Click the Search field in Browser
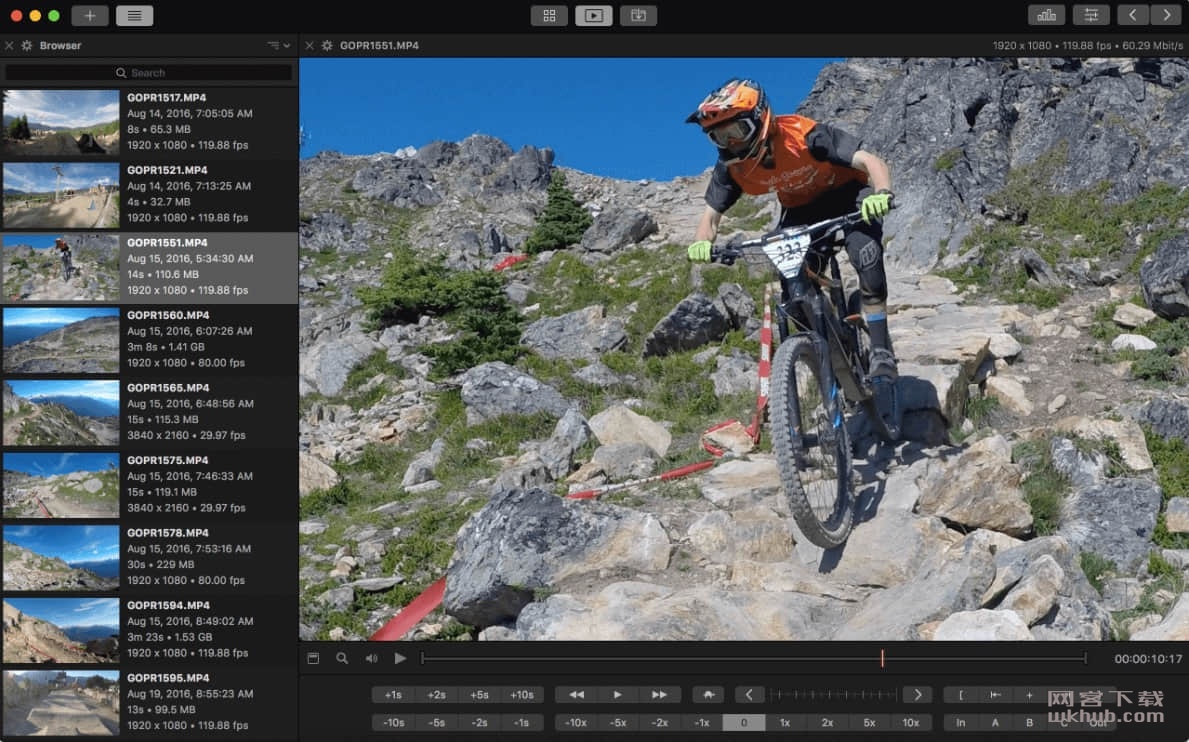Image resolution: width=1189 pixels, height=742 pixels. pyautogui.click(x=149, y=73)
